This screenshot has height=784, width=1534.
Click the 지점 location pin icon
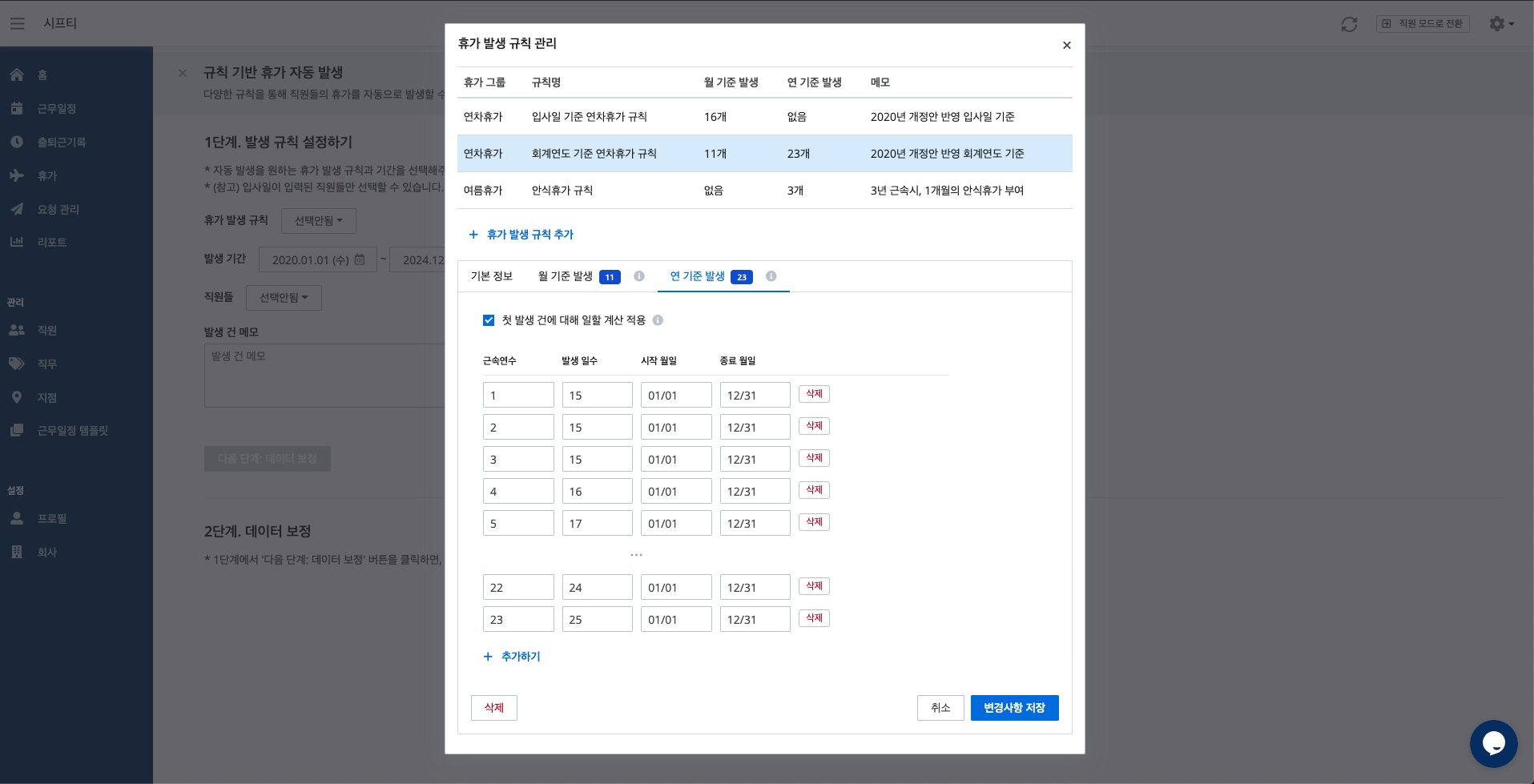pos(17,397)
